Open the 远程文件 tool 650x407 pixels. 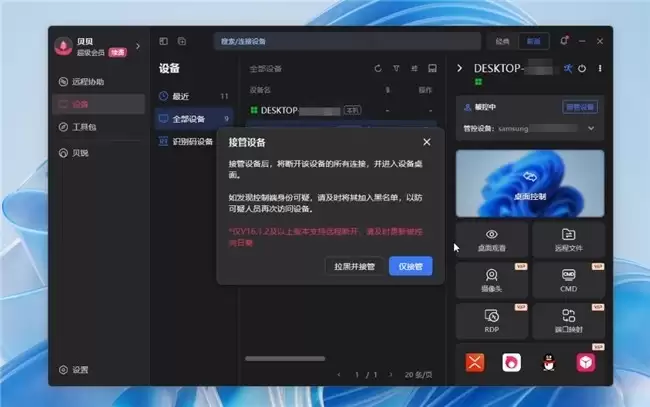pyautogui.click(x=568, y=238)
